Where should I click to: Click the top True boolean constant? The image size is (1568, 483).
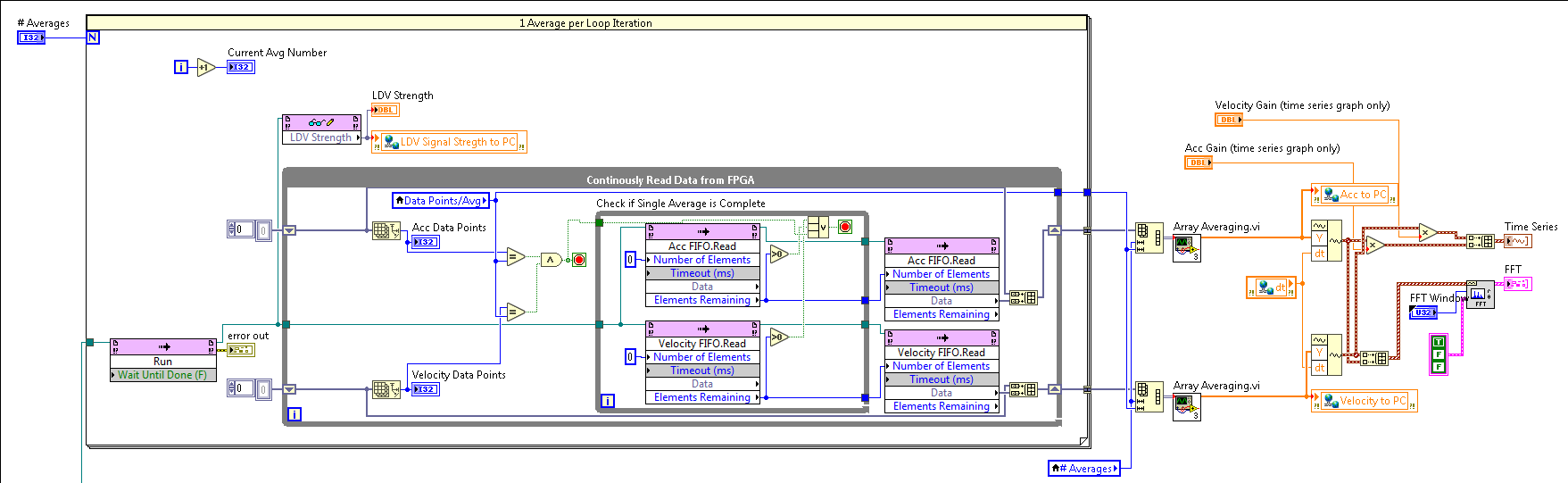tap(1437, 342)
